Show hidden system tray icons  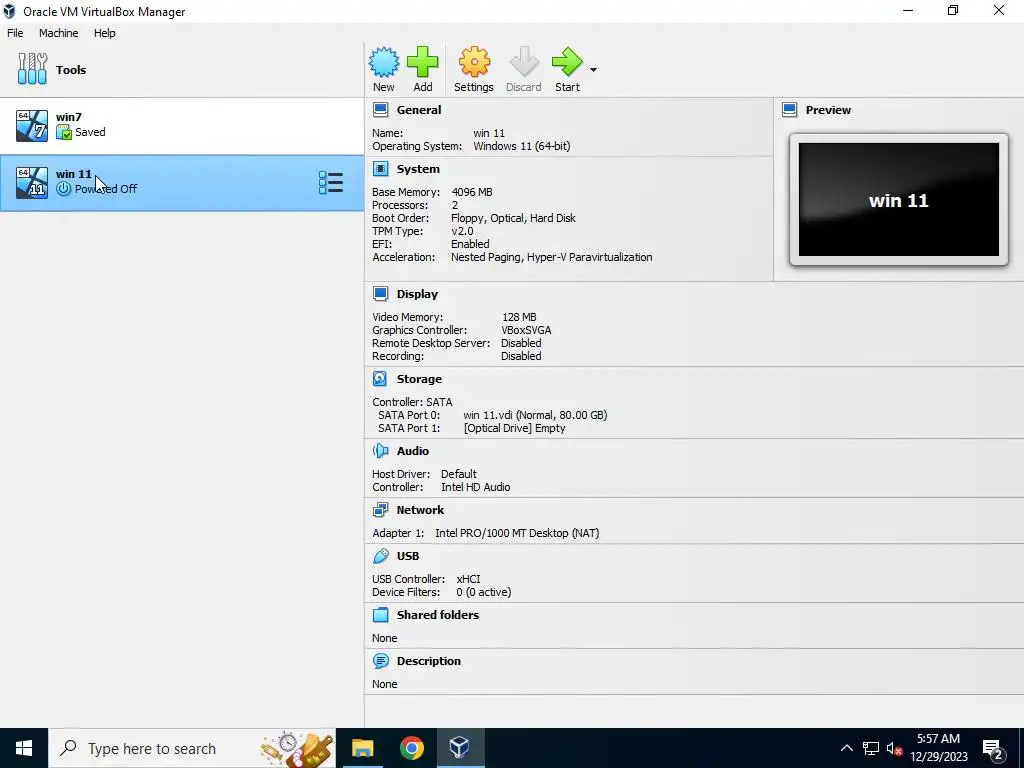pos(846,748)
